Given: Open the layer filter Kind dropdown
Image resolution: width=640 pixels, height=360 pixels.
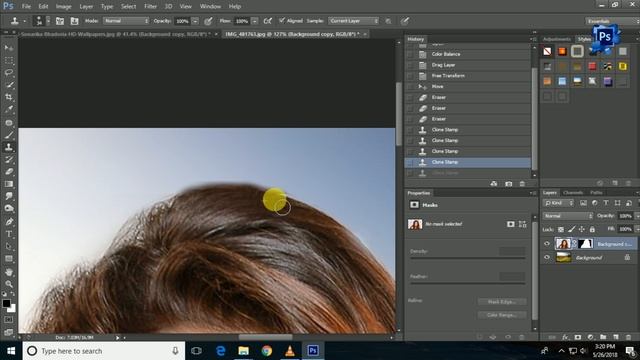Looking at the screenshot, I should [x=558, y=203].
